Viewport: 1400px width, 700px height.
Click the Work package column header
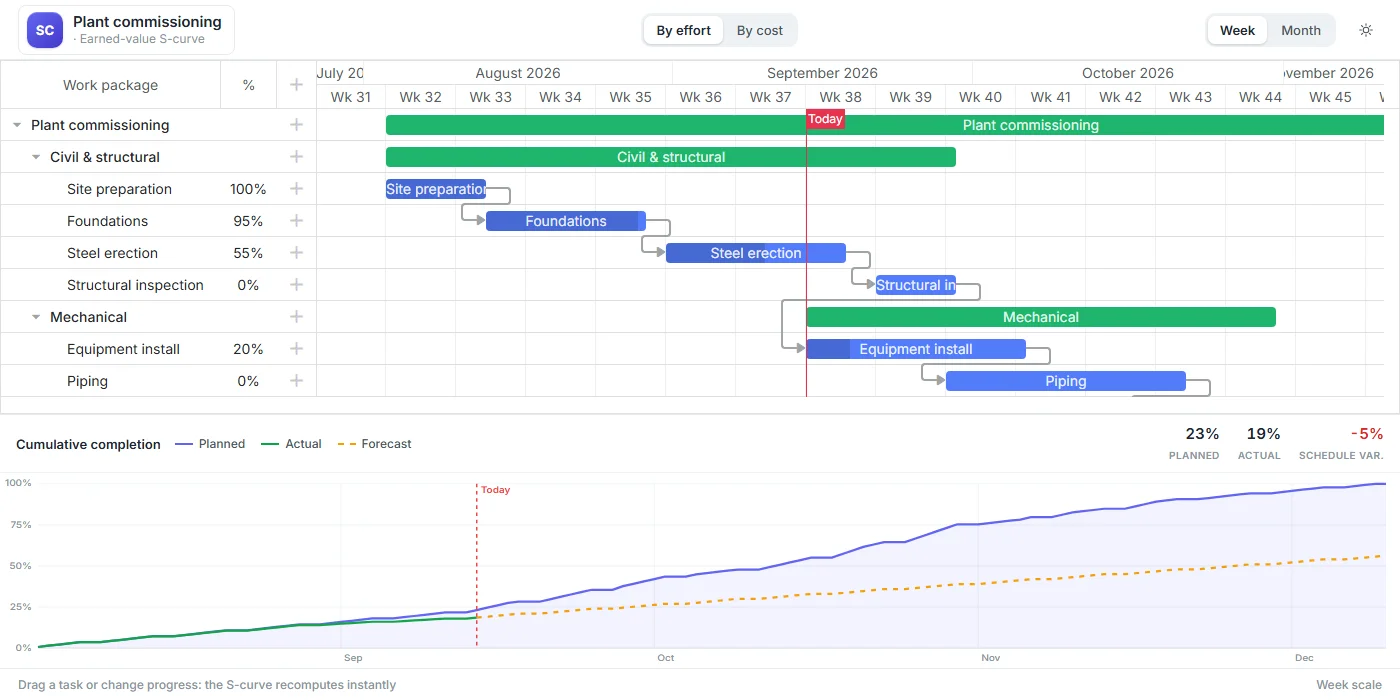pos(110,85)
